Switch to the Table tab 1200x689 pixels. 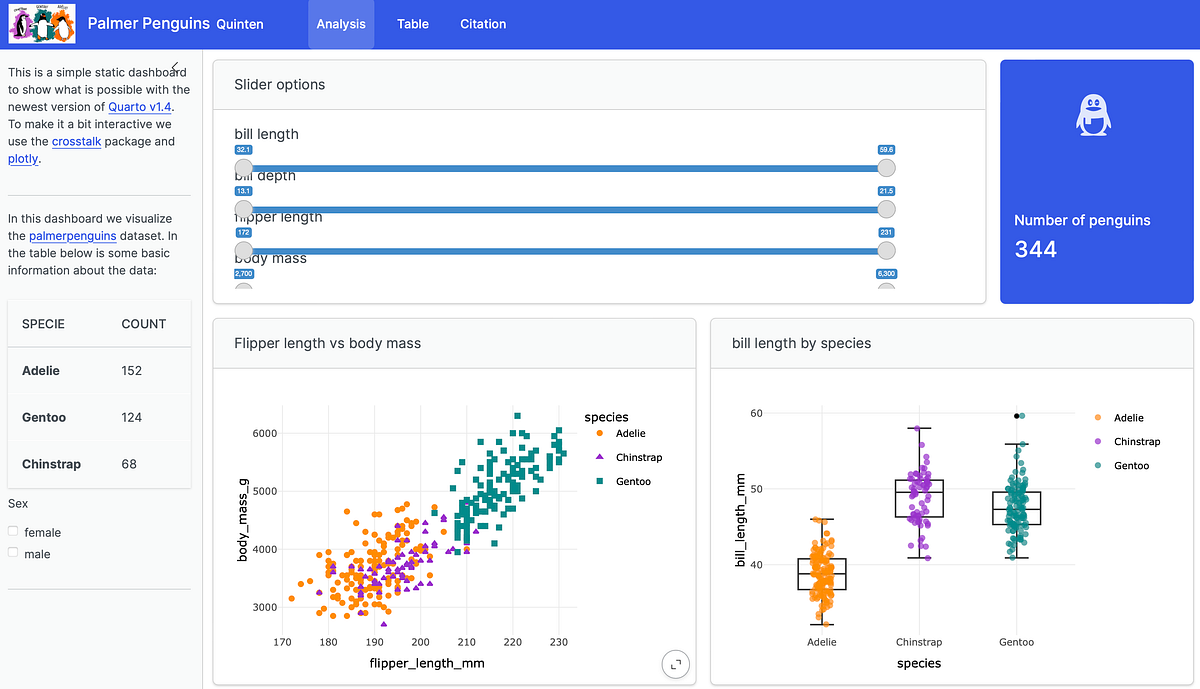(412, 24)
